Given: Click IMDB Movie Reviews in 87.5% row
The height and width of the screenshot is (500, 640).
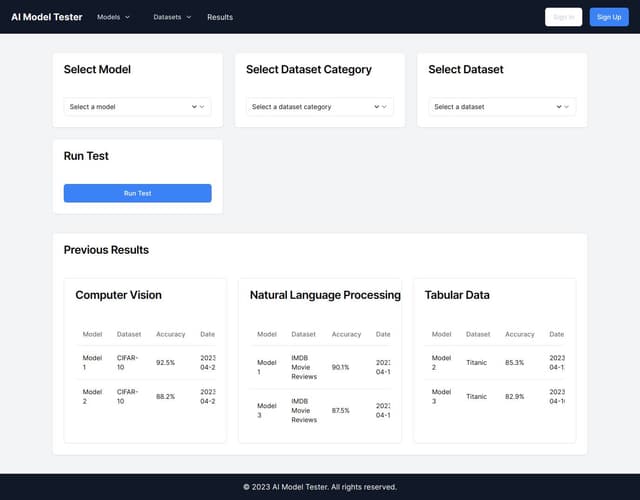Looking at the screenshot, I should pyautogui.click(x=304, y=411).
